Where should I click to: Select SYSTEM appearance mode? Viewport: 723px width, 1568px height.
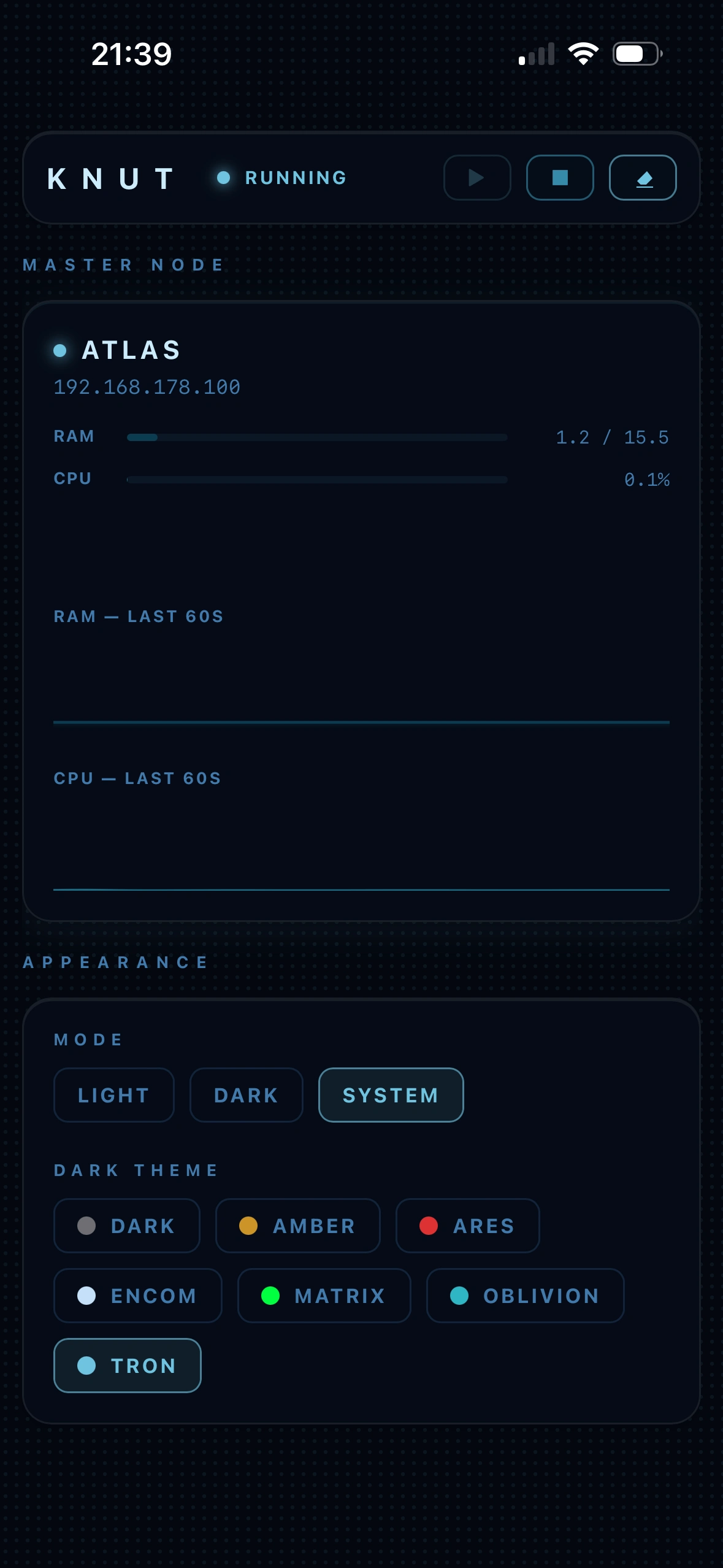tap(391, 1094)
